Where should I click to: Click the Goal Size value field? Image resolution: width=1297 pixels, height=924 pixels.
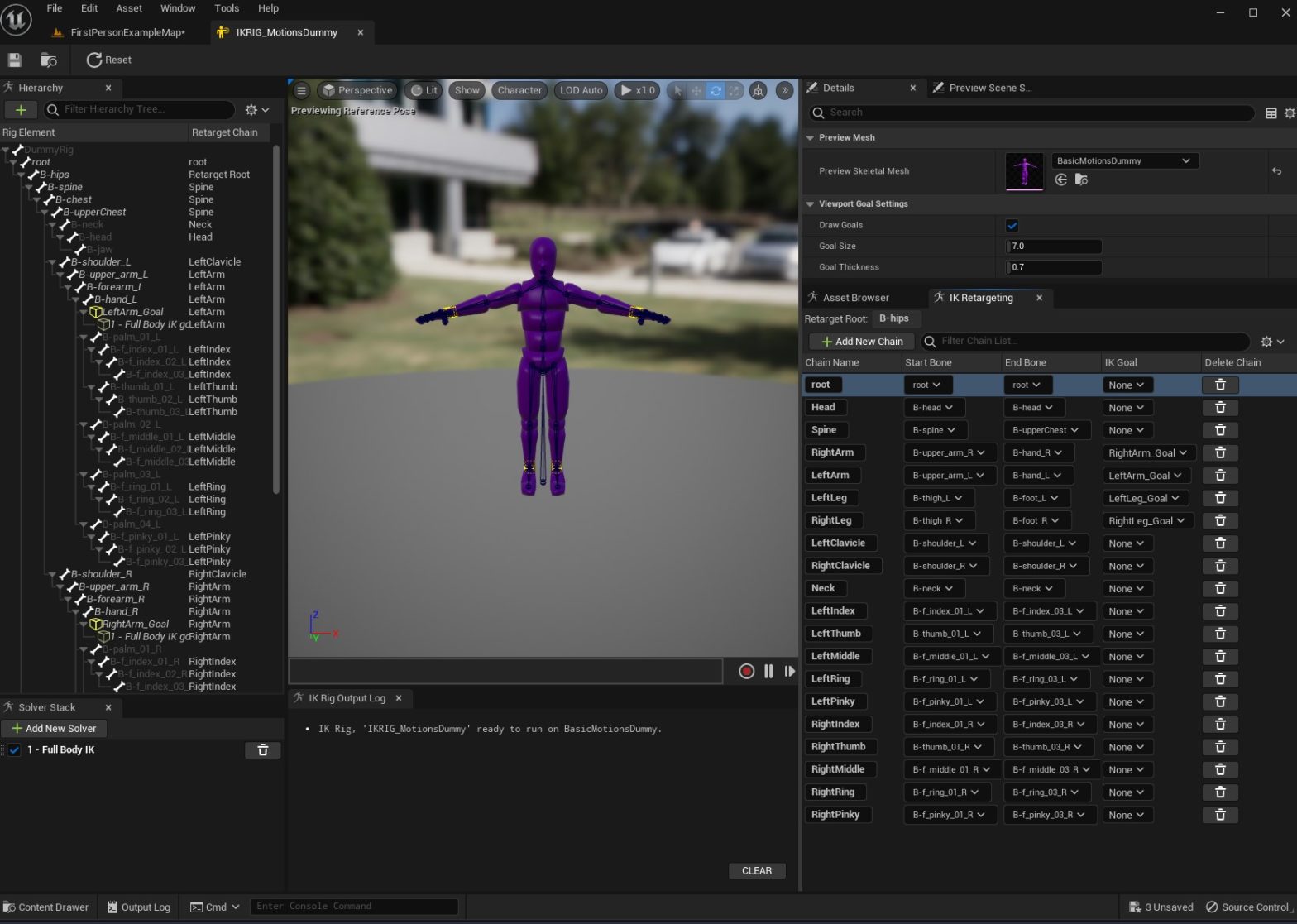(1054, 247)
